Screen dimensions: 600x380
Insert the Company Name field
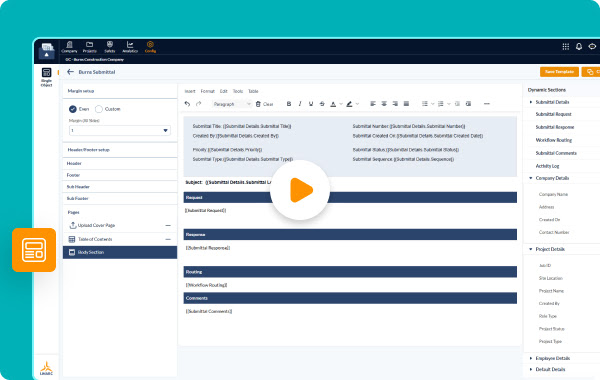pos(553,194)
